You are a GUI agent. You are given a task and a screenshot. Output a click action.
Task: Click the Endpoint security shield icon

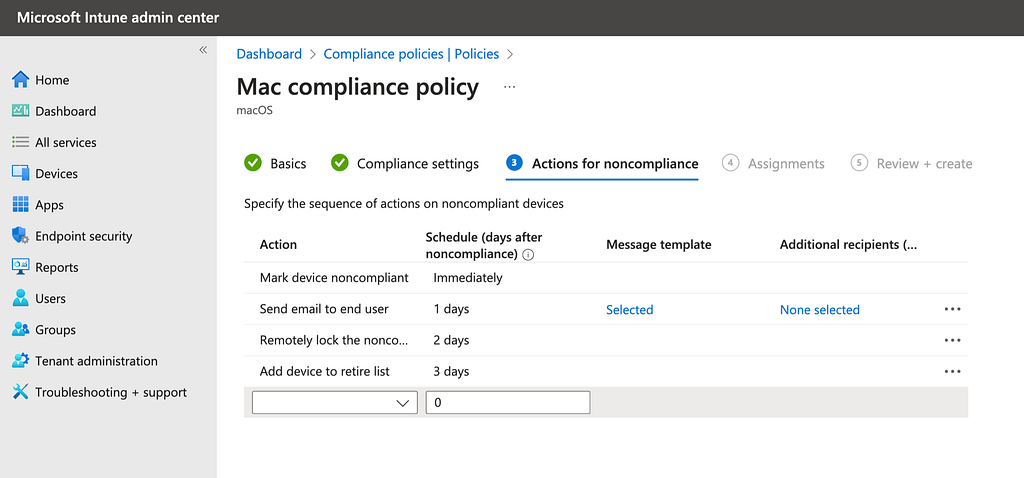point(21,236)
